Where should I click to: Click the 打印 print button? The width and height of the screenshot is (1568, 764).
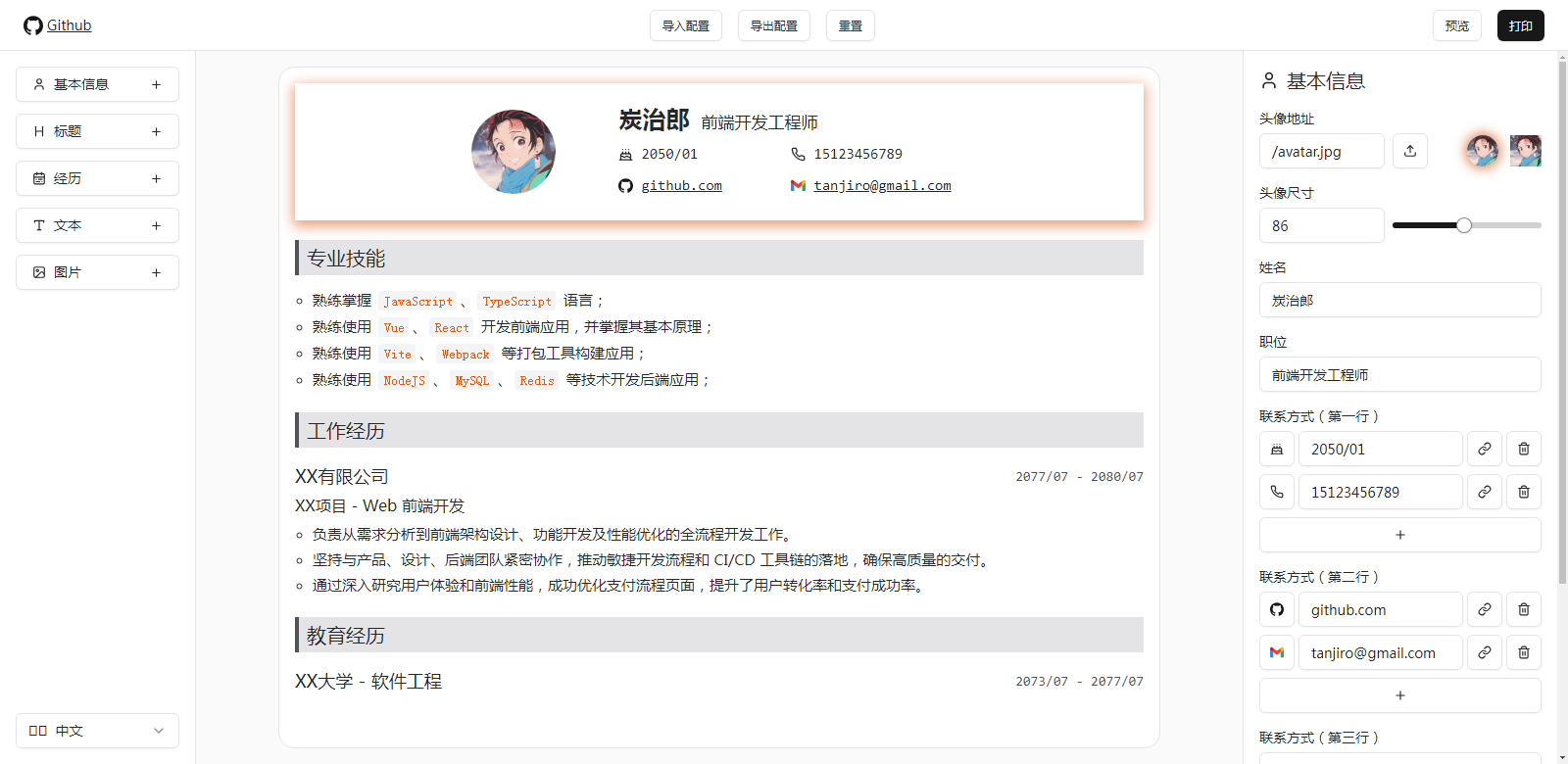pos(1520,25)
